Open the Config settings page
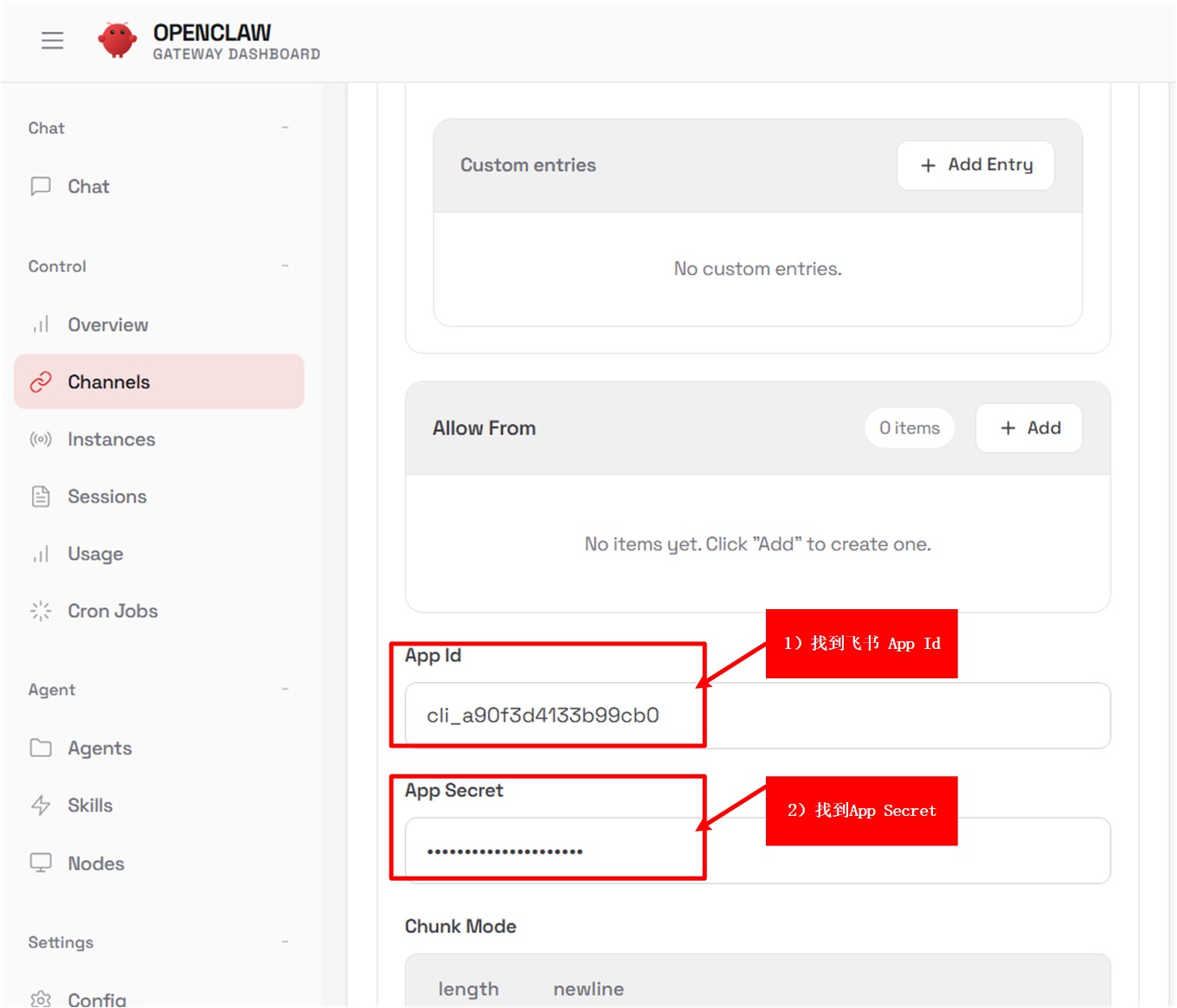Screen dimensions: 1177x1008 point(96,999)
